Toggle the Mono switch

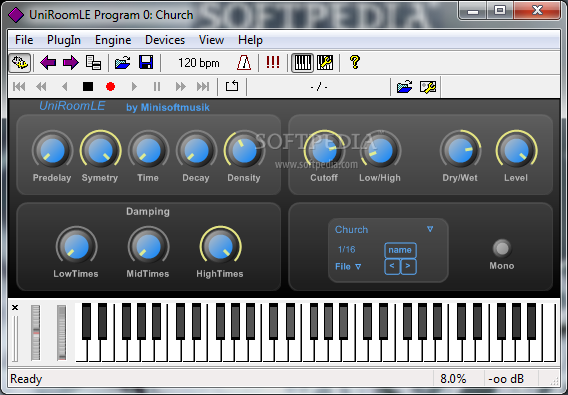[x=502, y=248]
